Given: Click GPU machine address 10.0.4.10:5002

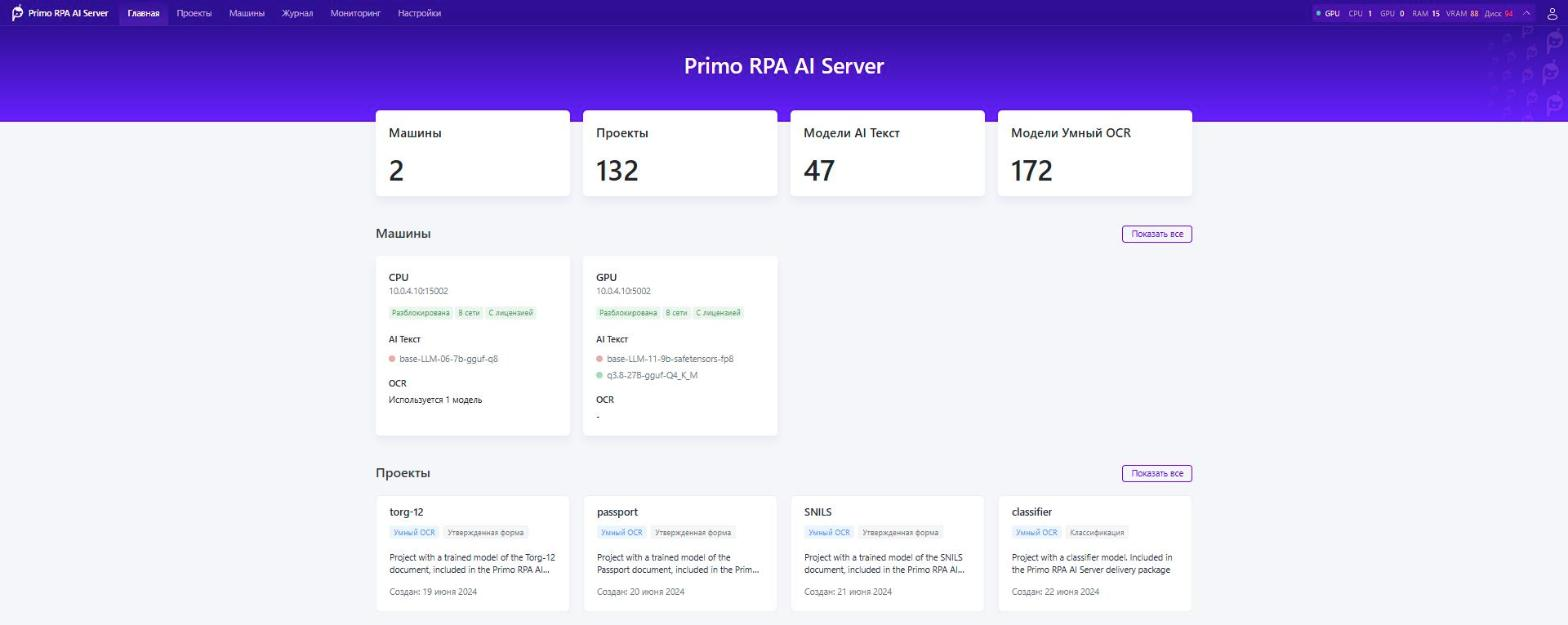Looking at the screenshot, I should pyautogui.click(x=623, y=291).
